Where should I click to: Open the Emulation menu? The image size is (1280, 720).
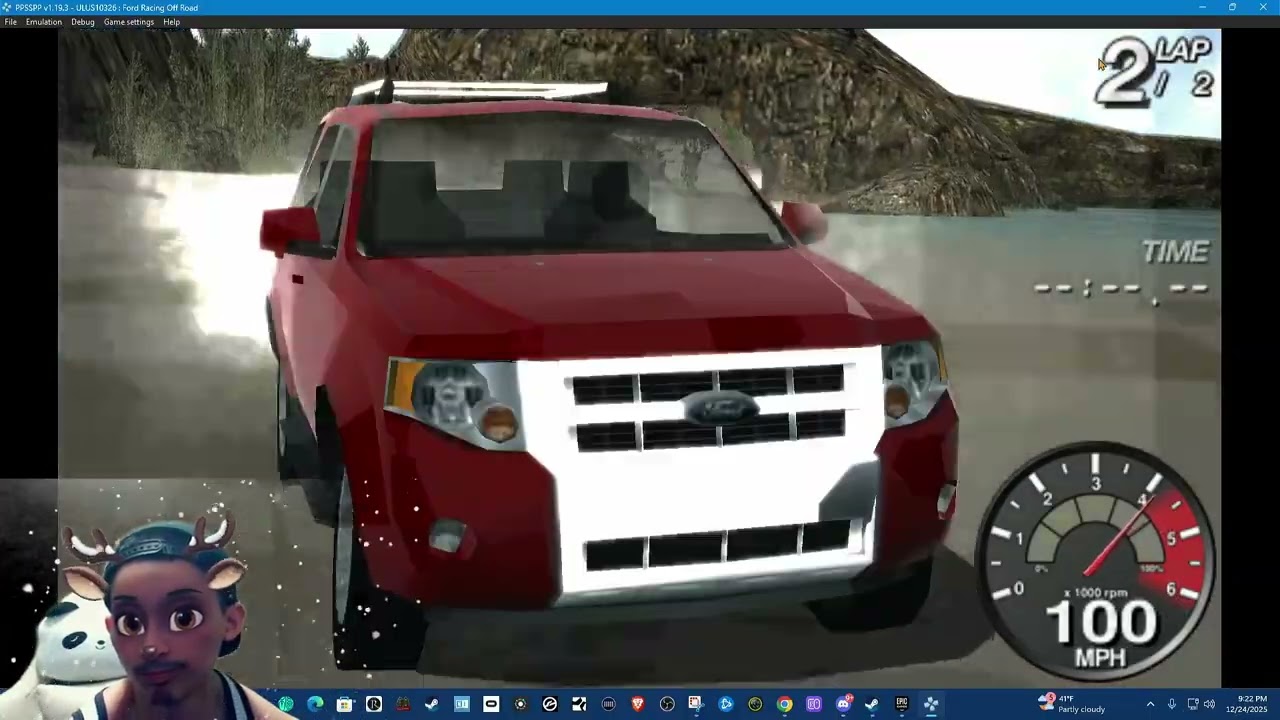43,22
